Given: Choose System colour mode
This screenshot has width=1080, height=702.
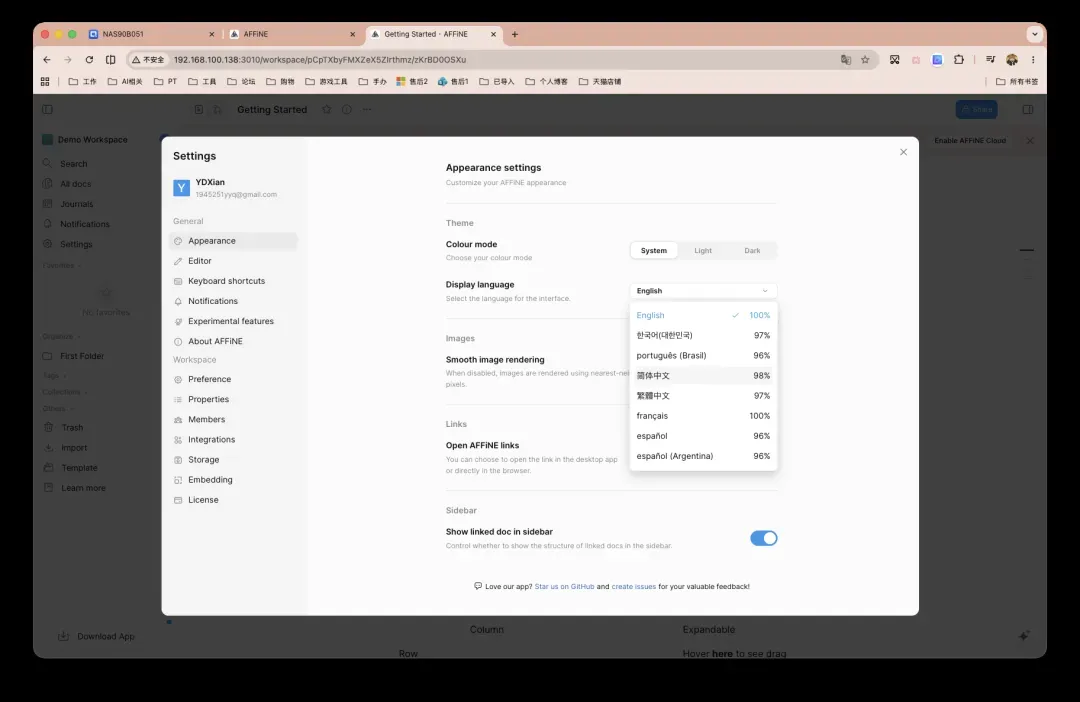Looking at the screenshot, I should (x=654, y=251).
